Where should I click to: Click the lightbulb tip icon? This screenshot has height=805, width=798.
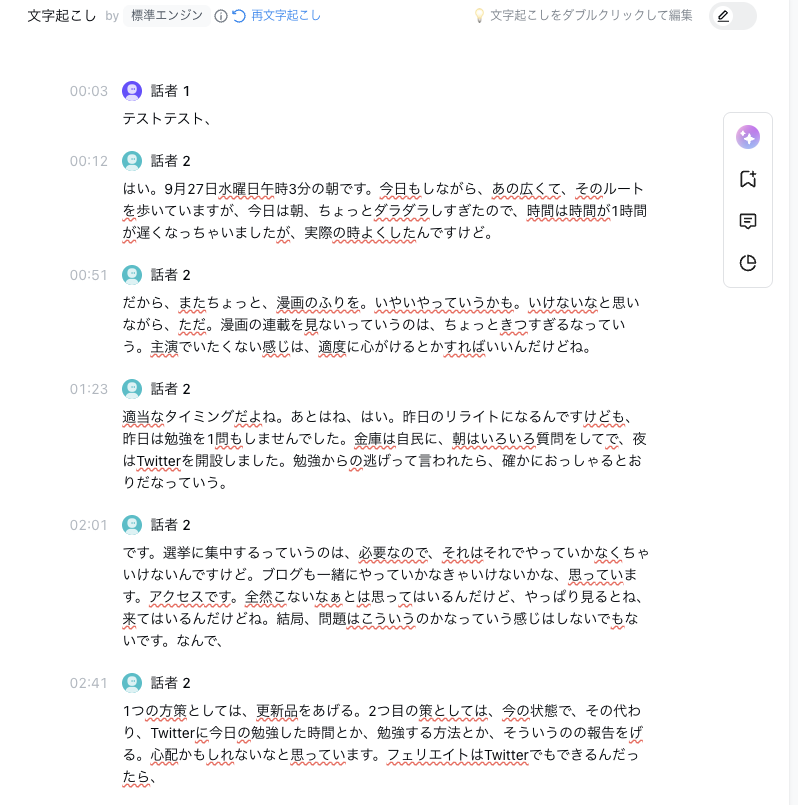pyautogui.click(x=479, y=16)
